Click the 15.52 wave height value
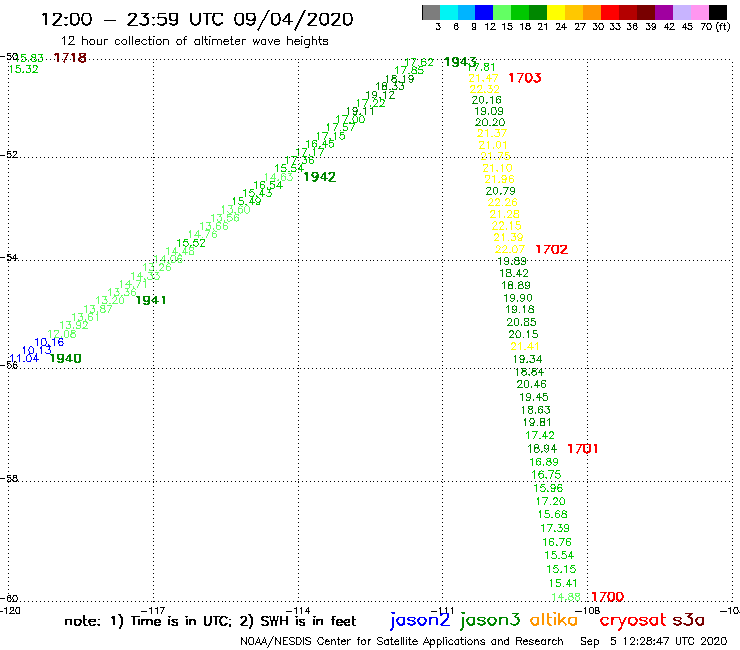This screenshot has width=740, height=650. click(x=191, y=243)
